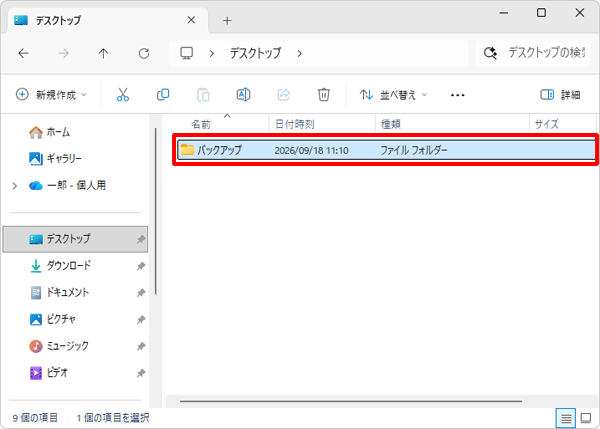This screenshot has height=429, width=600.
Task: Expand chevron after デスクトップ in address bar
Action: point(300,54)
